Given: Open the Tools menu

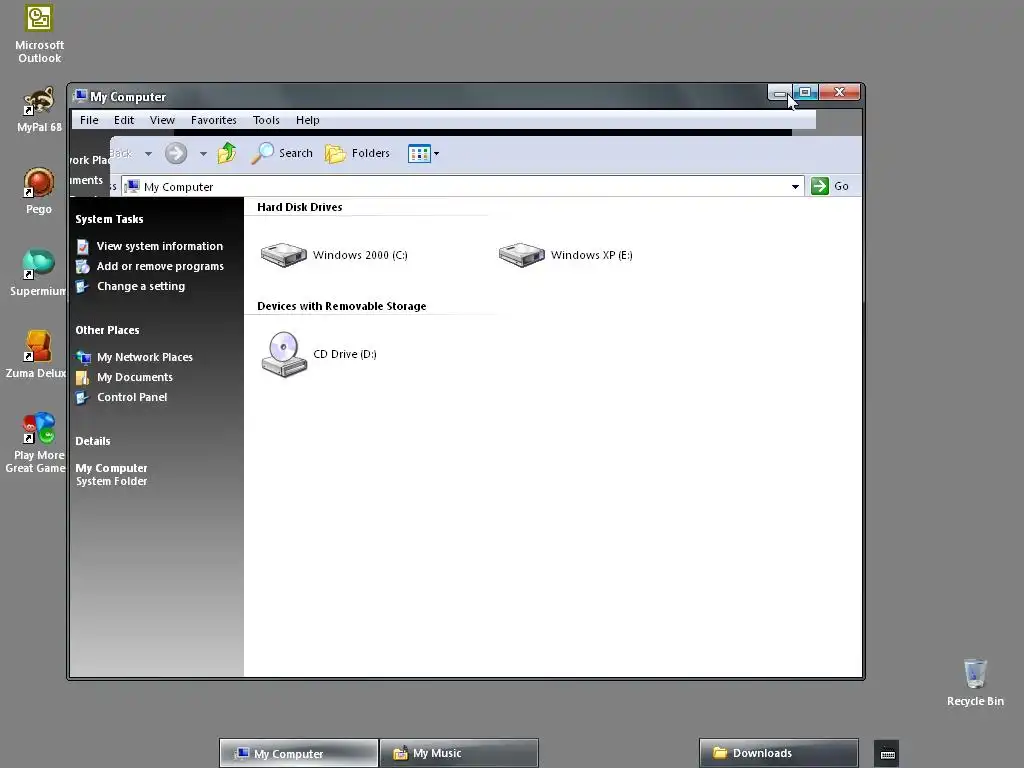Looking at the screenshot, I should [x=266, y=120].
